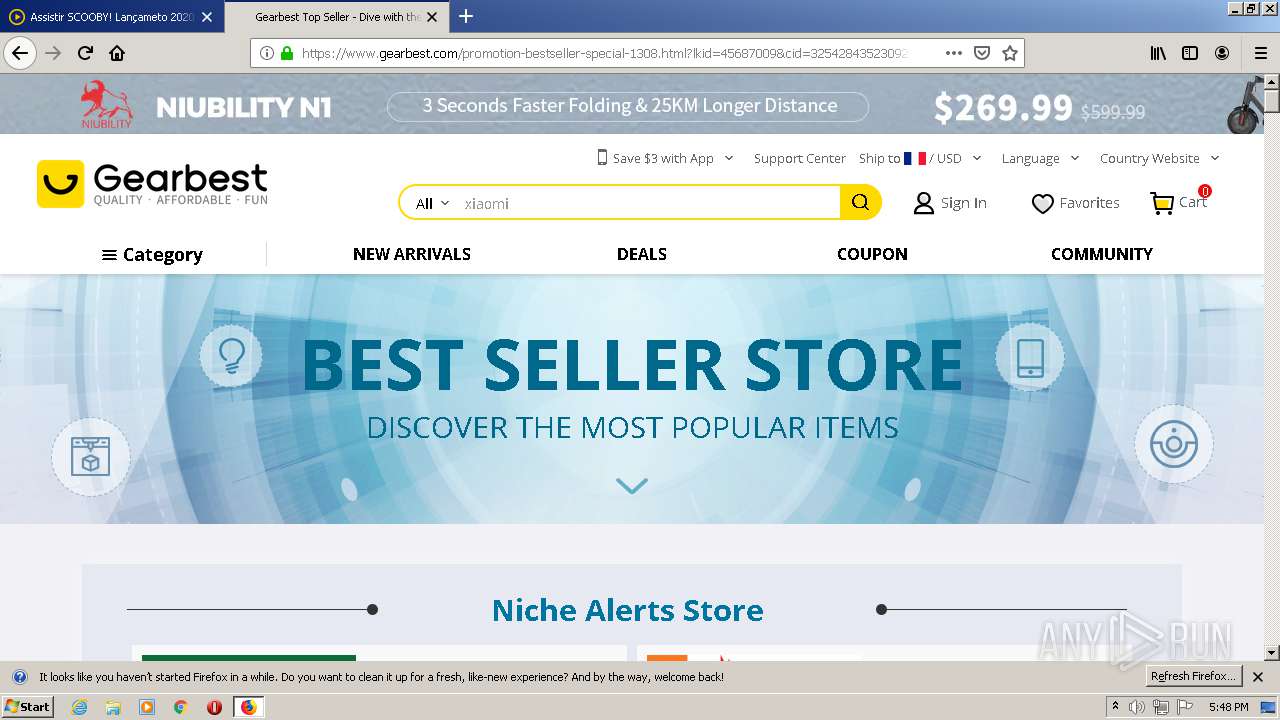Click scrollbar down arrow

tap(1272, 653)
